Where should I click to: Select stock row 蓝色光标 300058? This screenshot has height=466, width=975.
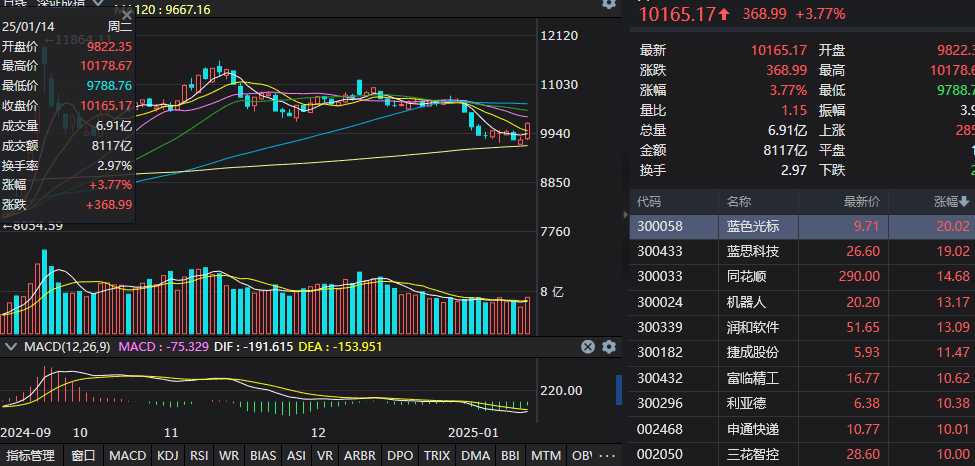pos(802,226)
